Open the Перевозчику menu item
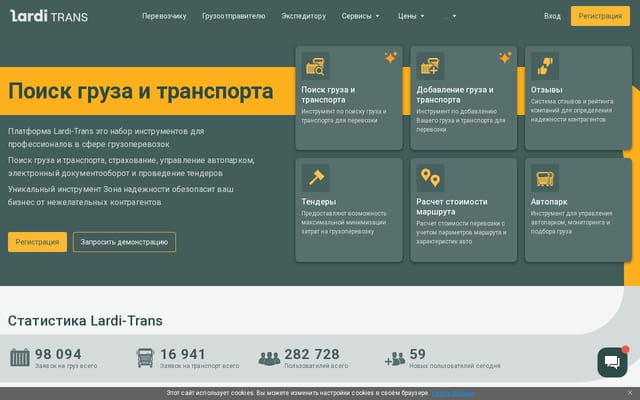Image resolution: width=640 pixels, height=400 pixels. [x=164, y=16]
